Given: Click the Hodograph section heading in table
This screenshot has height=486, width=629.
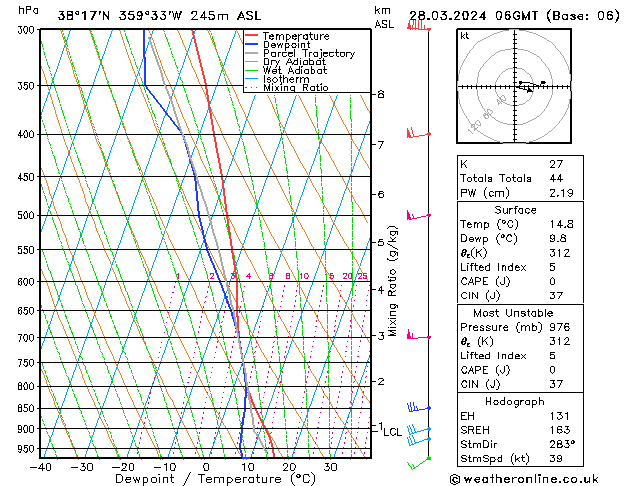Looking at the screenshot, I should click(515, 401).
